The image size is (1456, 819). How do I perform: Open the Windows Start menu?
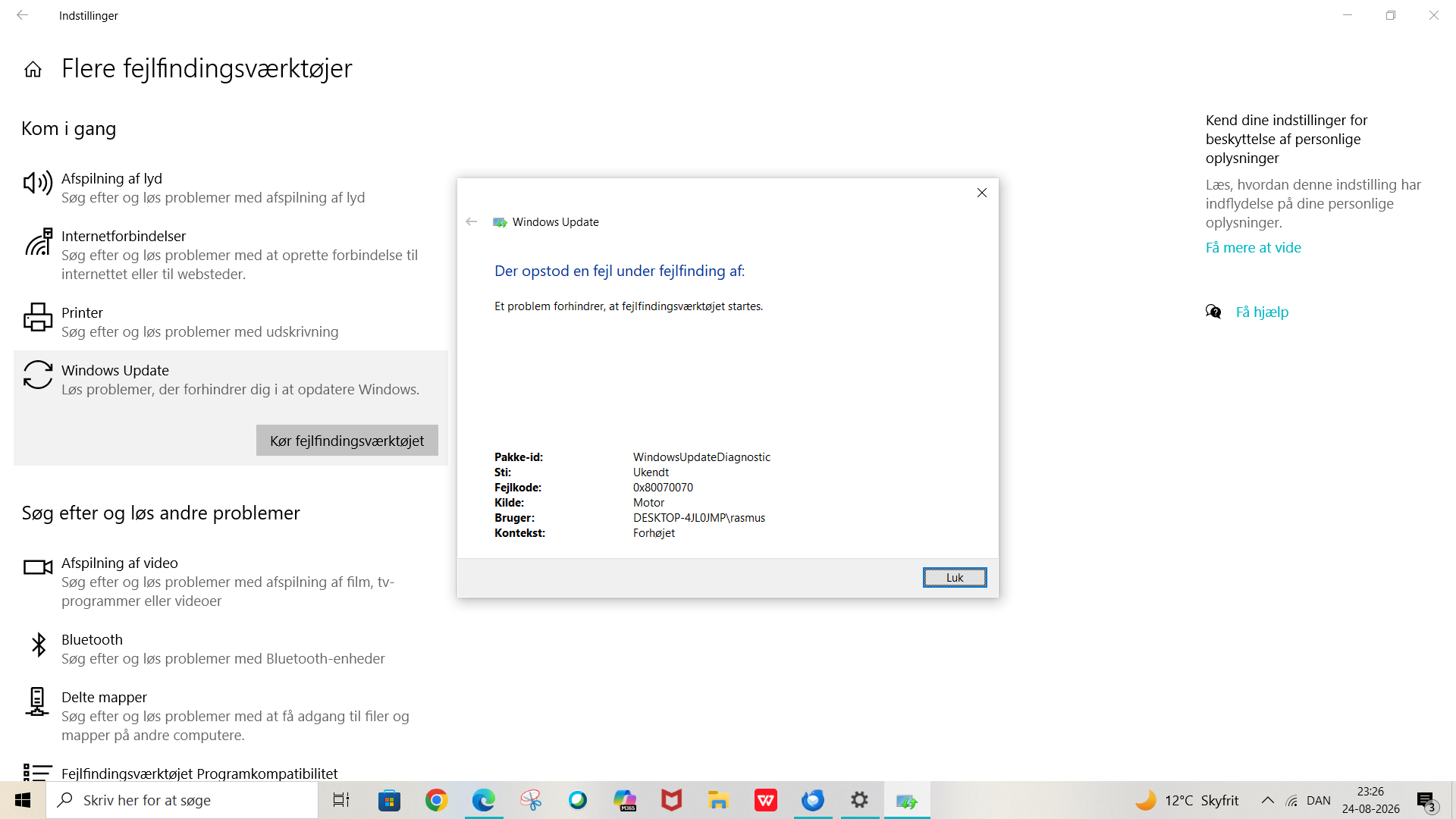pos(23,800)
